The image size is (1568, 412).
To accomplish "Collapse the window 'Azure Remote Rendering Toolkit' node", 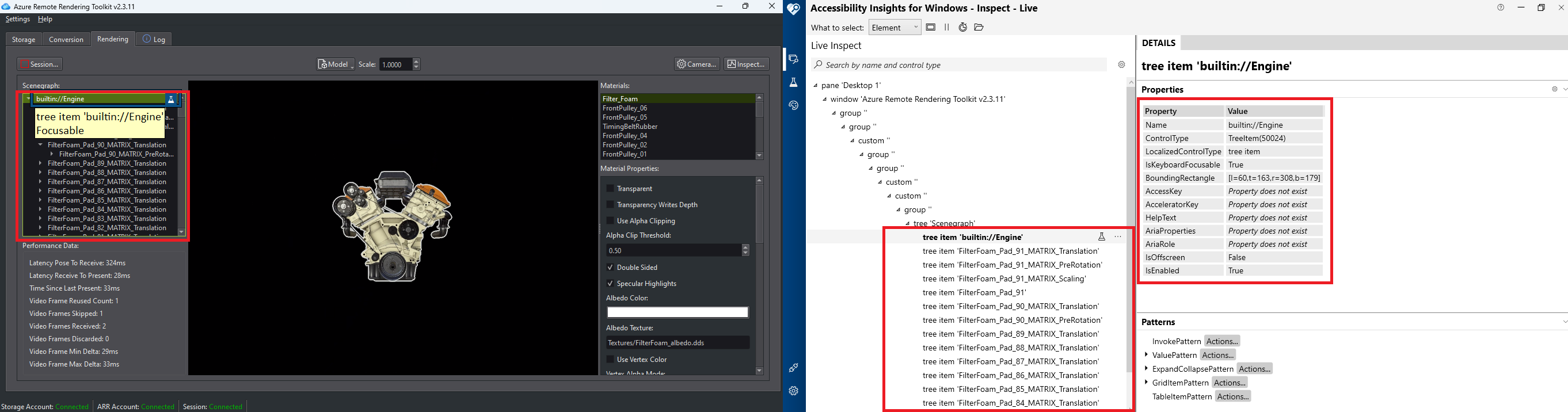I will click(x=825, y=99).
